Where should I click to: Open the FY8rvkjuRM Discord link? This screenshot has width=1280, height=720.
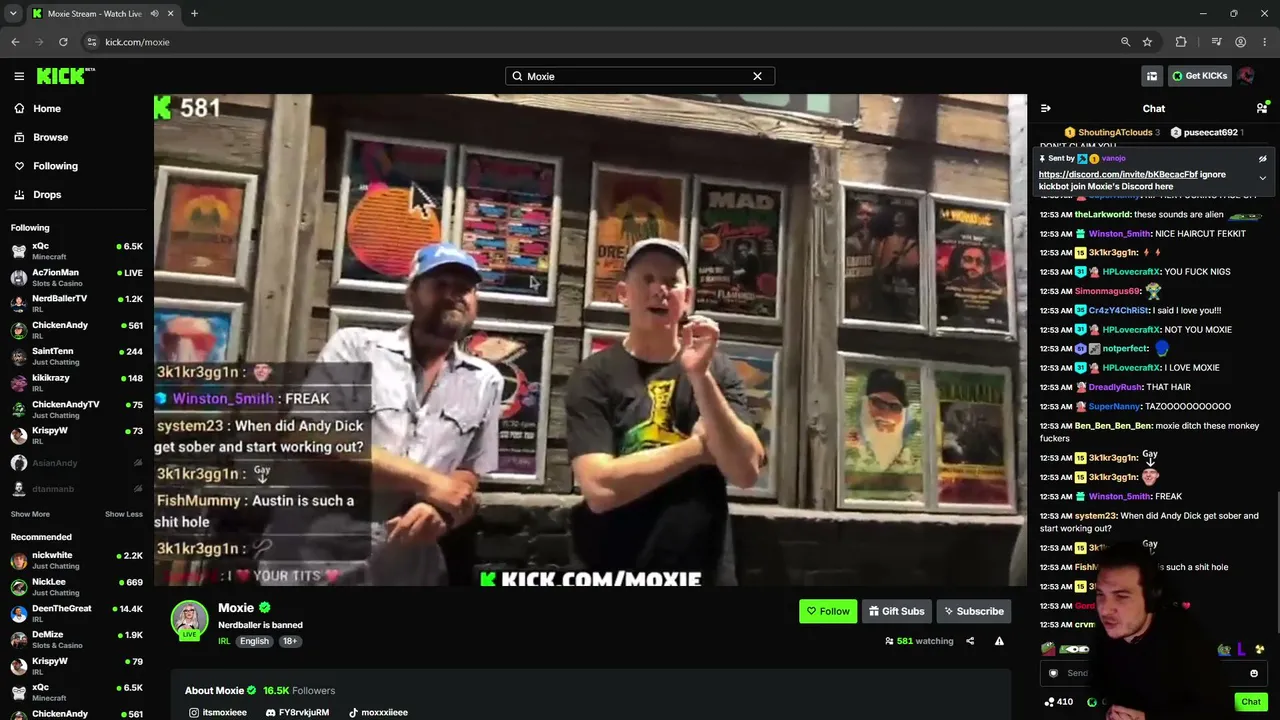[297, 712]
